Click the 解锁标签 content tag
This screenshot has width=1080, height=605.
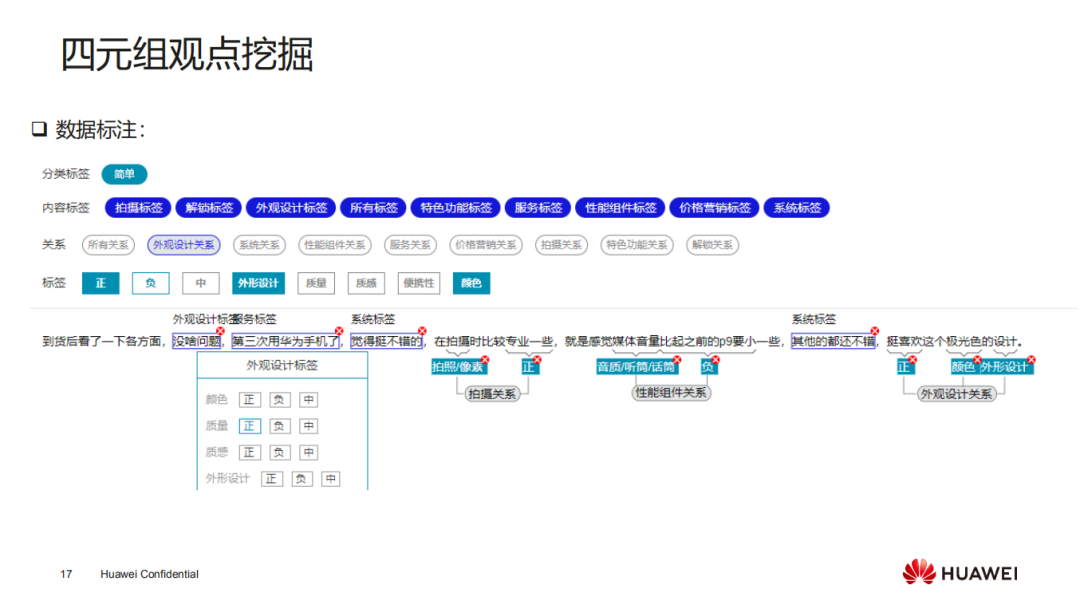pos(209,208)
